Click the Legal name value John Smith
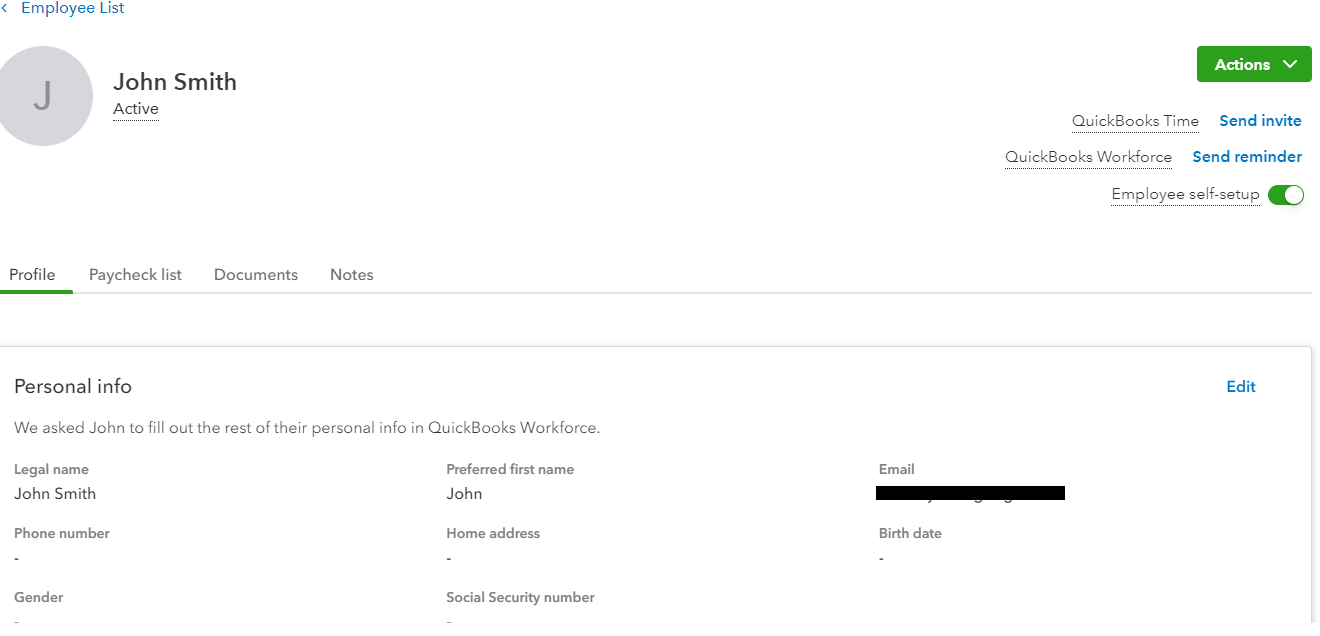 click(x=55, y=494)
